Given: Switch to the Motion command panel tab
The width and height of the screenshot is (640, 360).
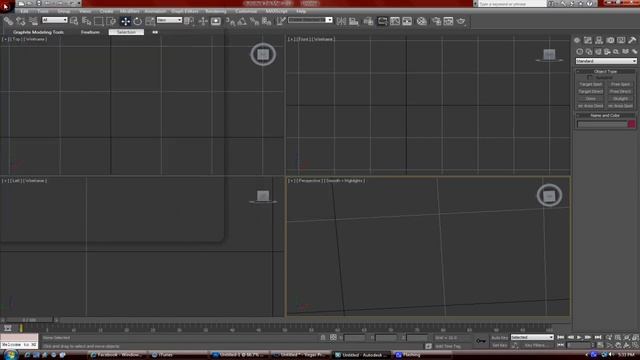Looking at the screenshot, I should (x=610, y=40).
